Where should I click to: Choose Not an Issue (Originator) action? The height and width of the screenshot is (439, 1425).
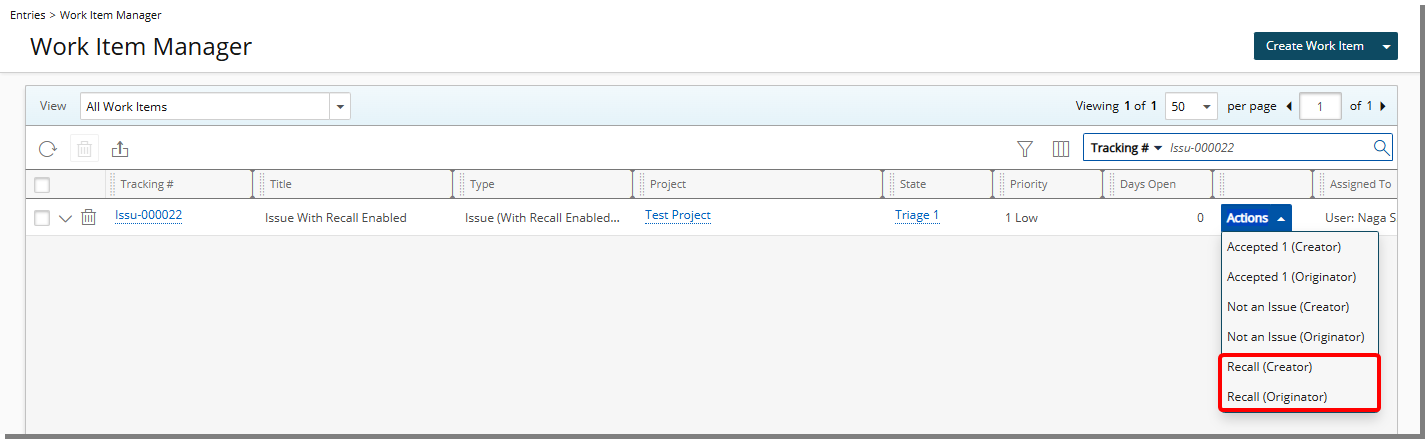(x=1295, y=337)
